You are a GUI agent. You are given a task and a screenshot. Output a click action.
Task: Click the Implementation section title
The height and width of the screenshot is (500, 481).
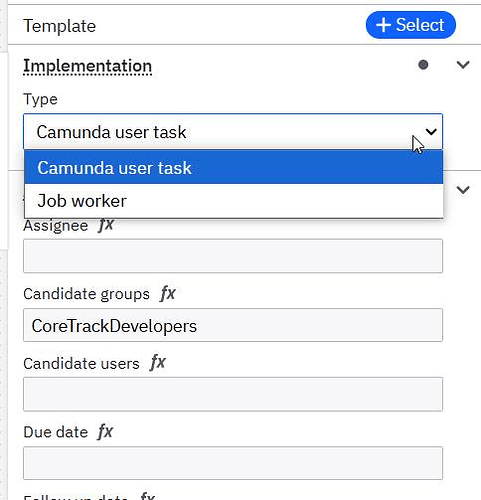(88, 66)
